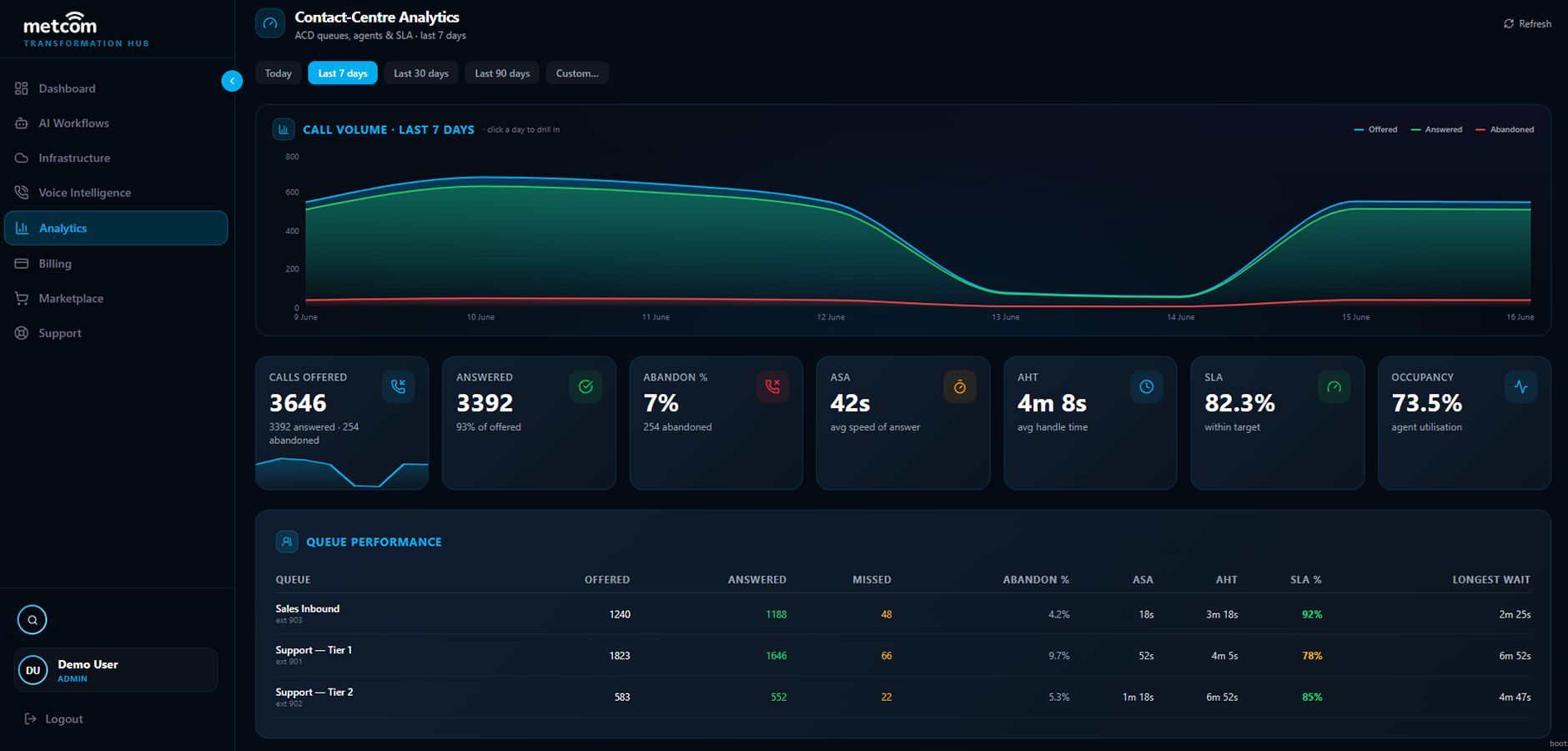
Task: Toggle the Offered series in chart legend
Action: pos(1376,129)
